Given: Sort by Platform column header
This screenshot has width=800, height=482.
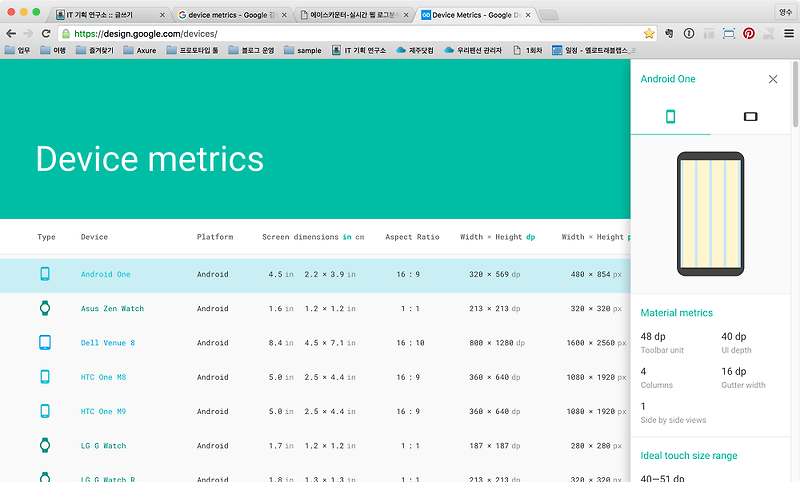Looking at the screenshot, I should point(215,237).
